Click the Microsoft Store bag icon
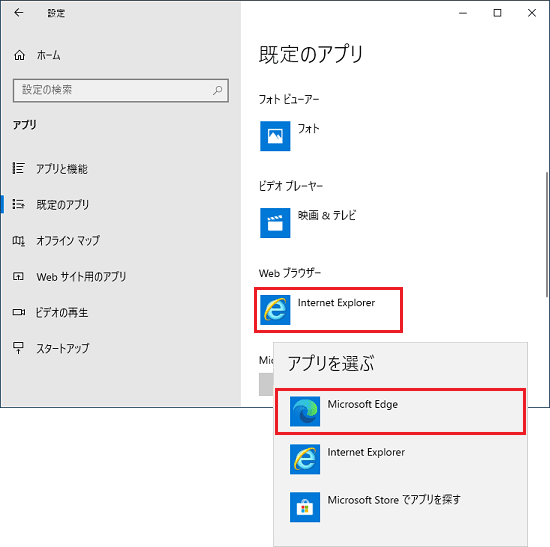The width and height of the screenshot is (550, 547). tap(305, 507)
